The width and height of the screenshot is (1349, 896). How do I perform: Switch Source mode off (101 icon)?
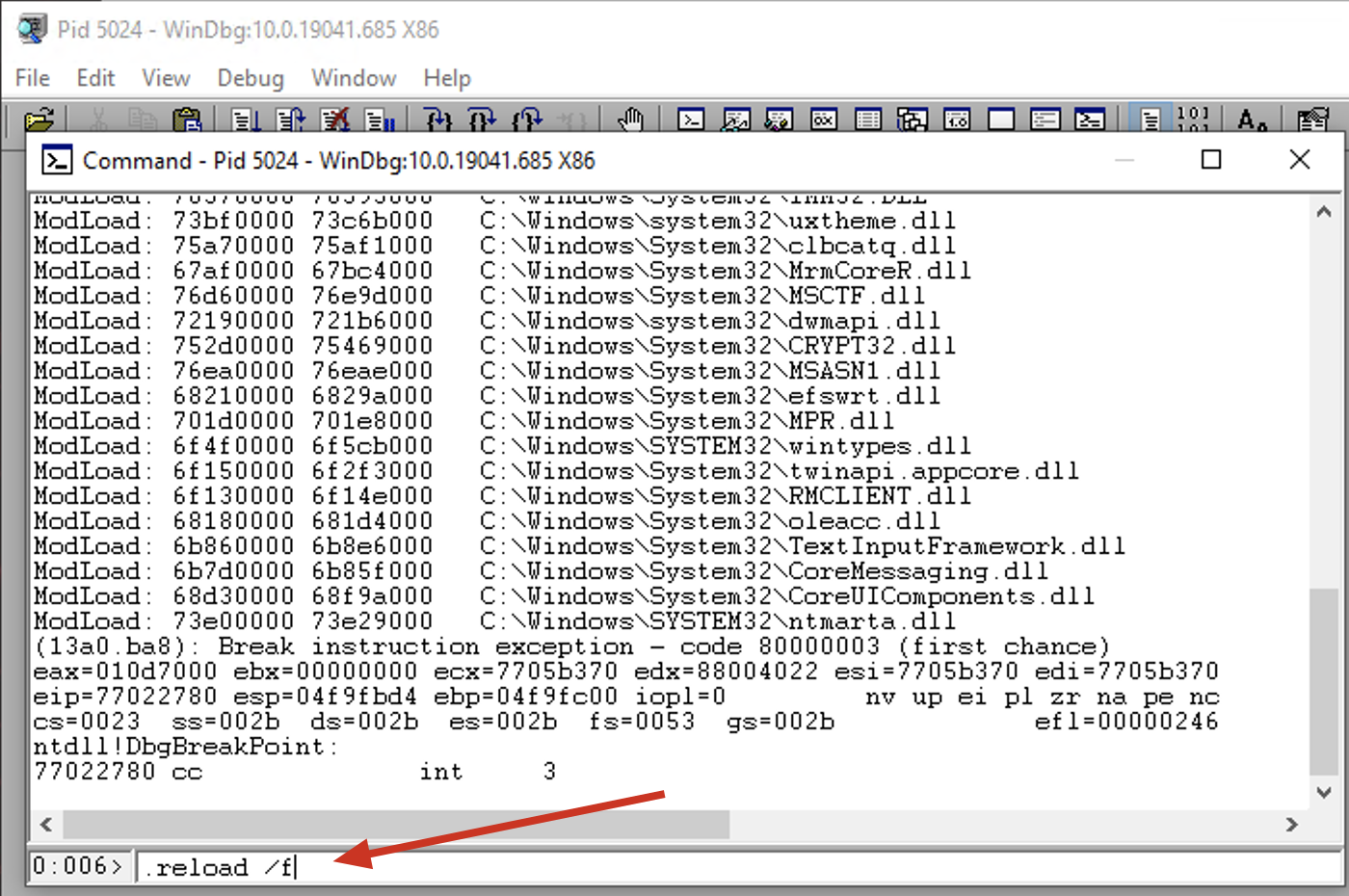tap(1193, 120)
